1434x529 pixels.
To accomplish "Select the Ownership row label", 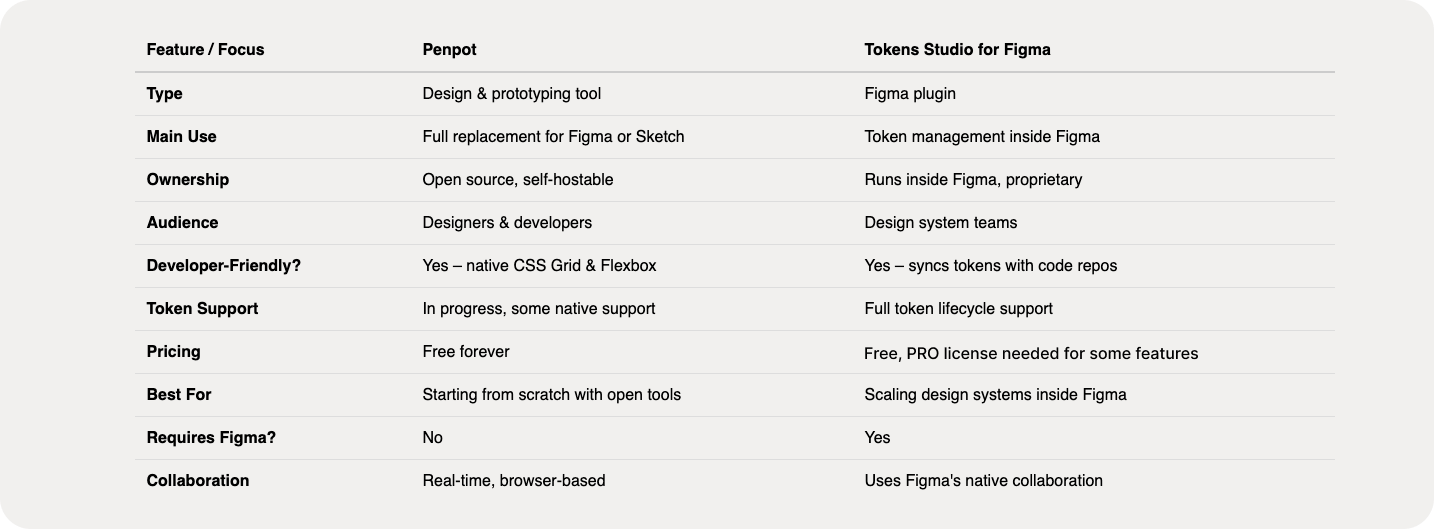I will tap(187, 180).
